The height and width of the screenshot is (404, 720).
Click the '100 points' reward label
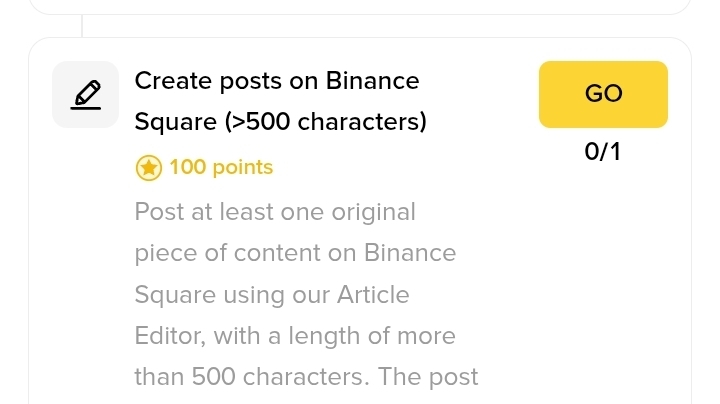[221, 168]
